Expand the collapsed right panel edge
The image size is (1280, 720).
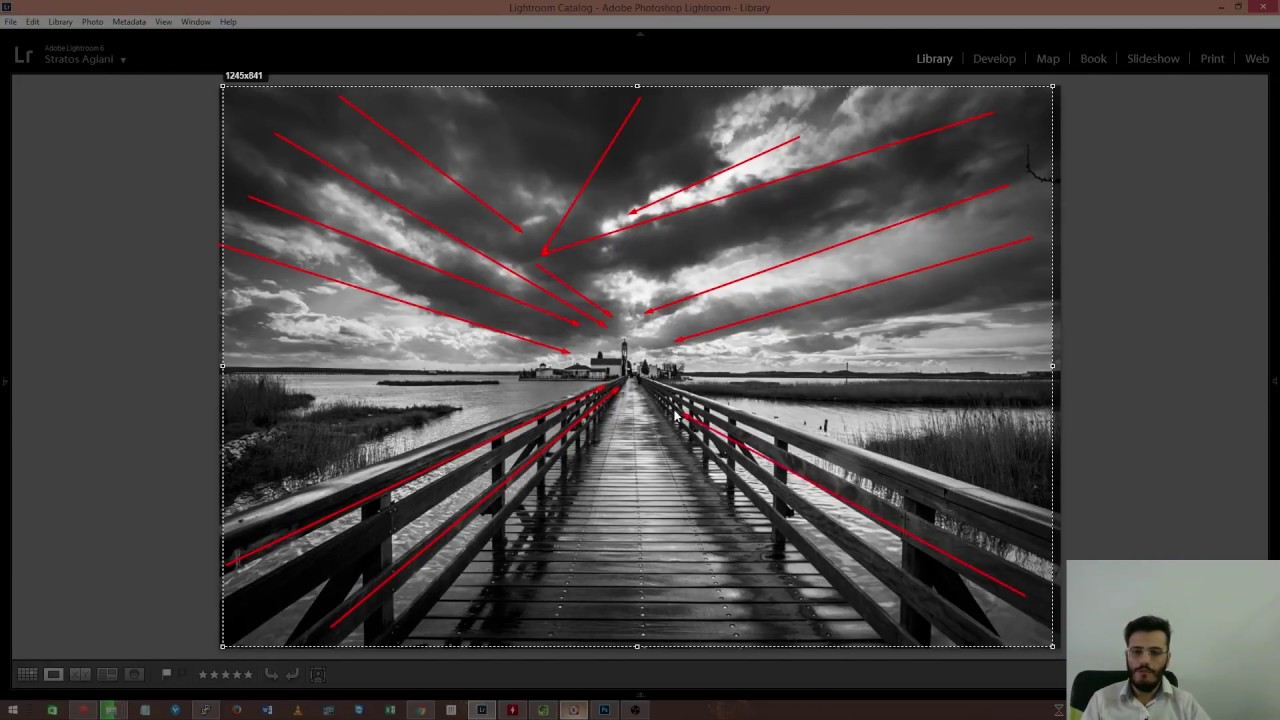1274,380
